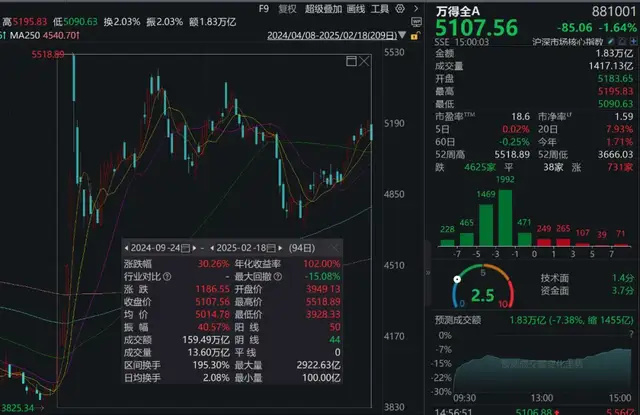
Task: Open the 工具 menu
Action: click(x=380, y=9)
